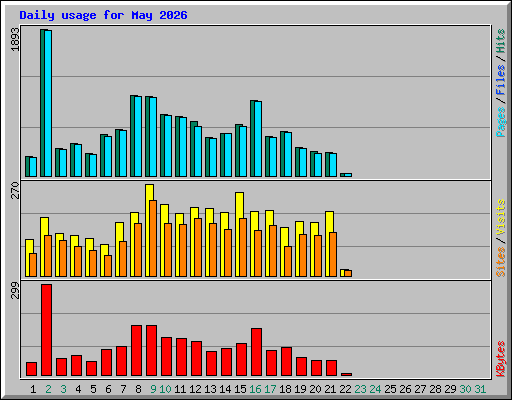
Task: Click day 1 on the x-axis
Action: 33,389
